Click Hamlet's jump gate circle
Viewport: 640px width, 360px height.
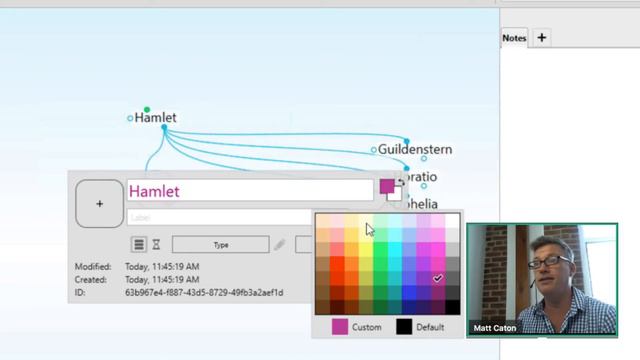click(130, 118)
